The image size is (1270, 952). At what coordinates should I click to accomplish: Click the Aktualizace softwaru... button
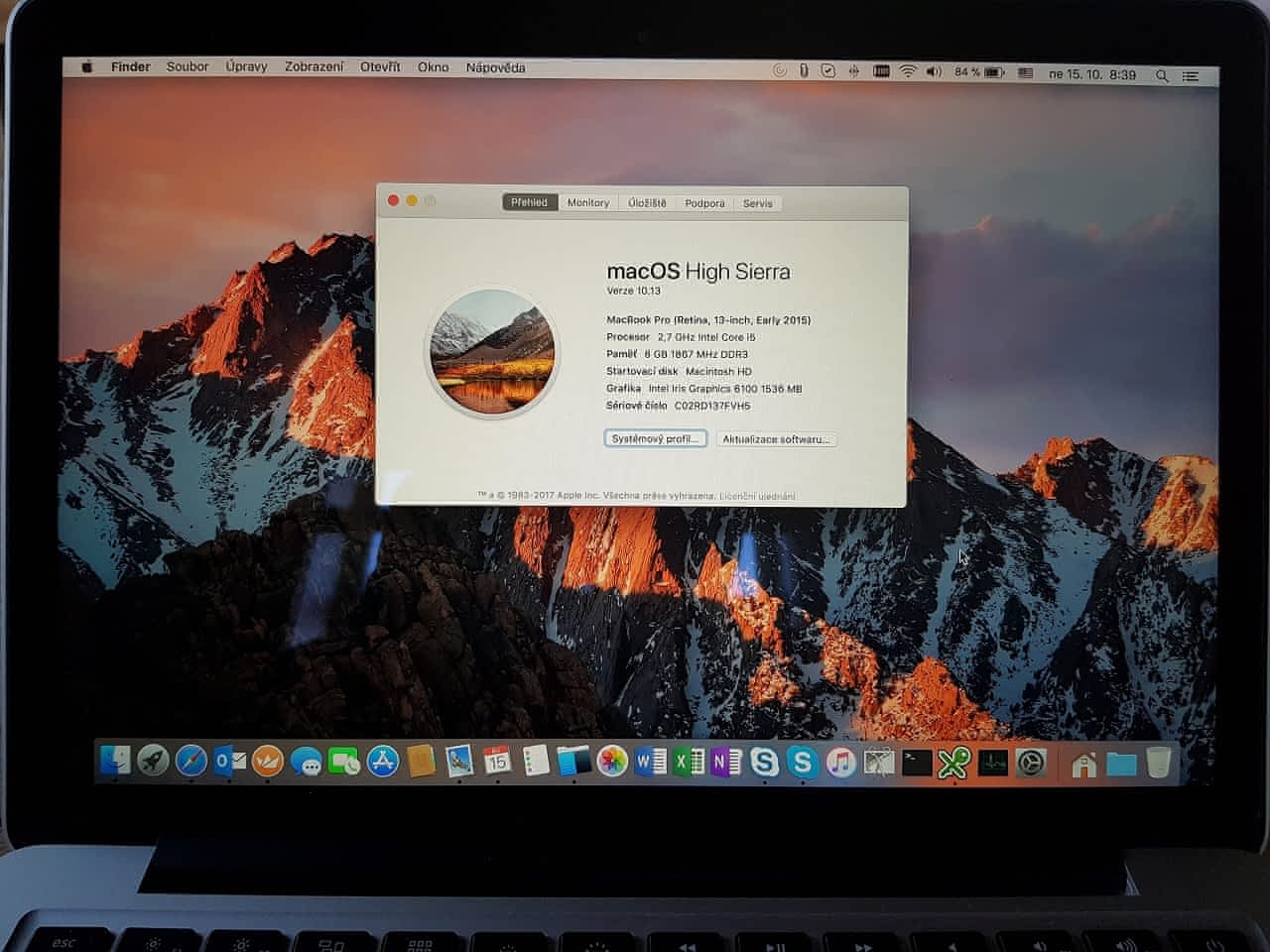(x=776, y=439)
